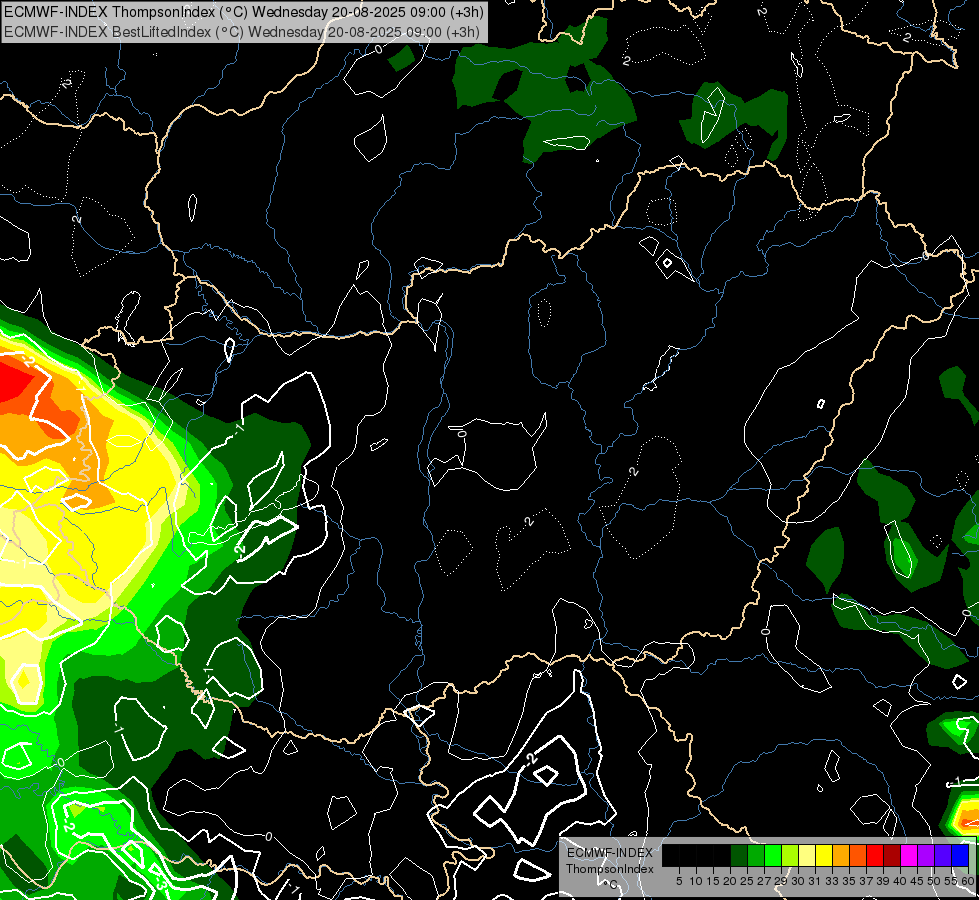Select the purple 45–50 legend swatch
This screenshot has height=900, width=979.
click(926, 855)
